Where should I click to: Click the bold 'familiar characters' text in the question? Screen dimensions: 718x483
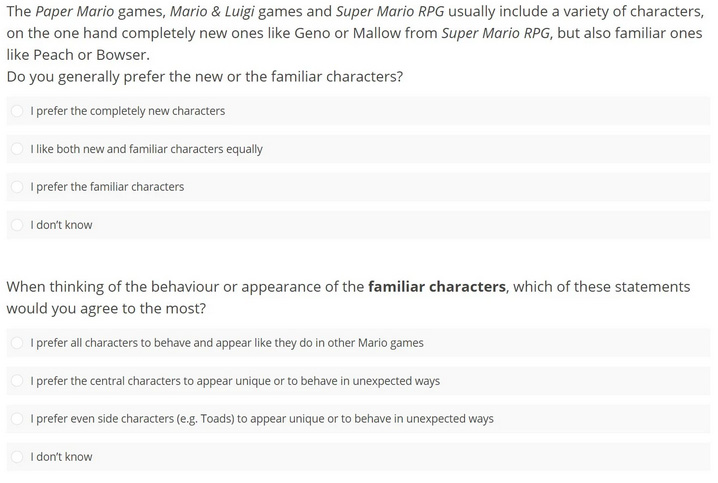click(x=437, y=287)
